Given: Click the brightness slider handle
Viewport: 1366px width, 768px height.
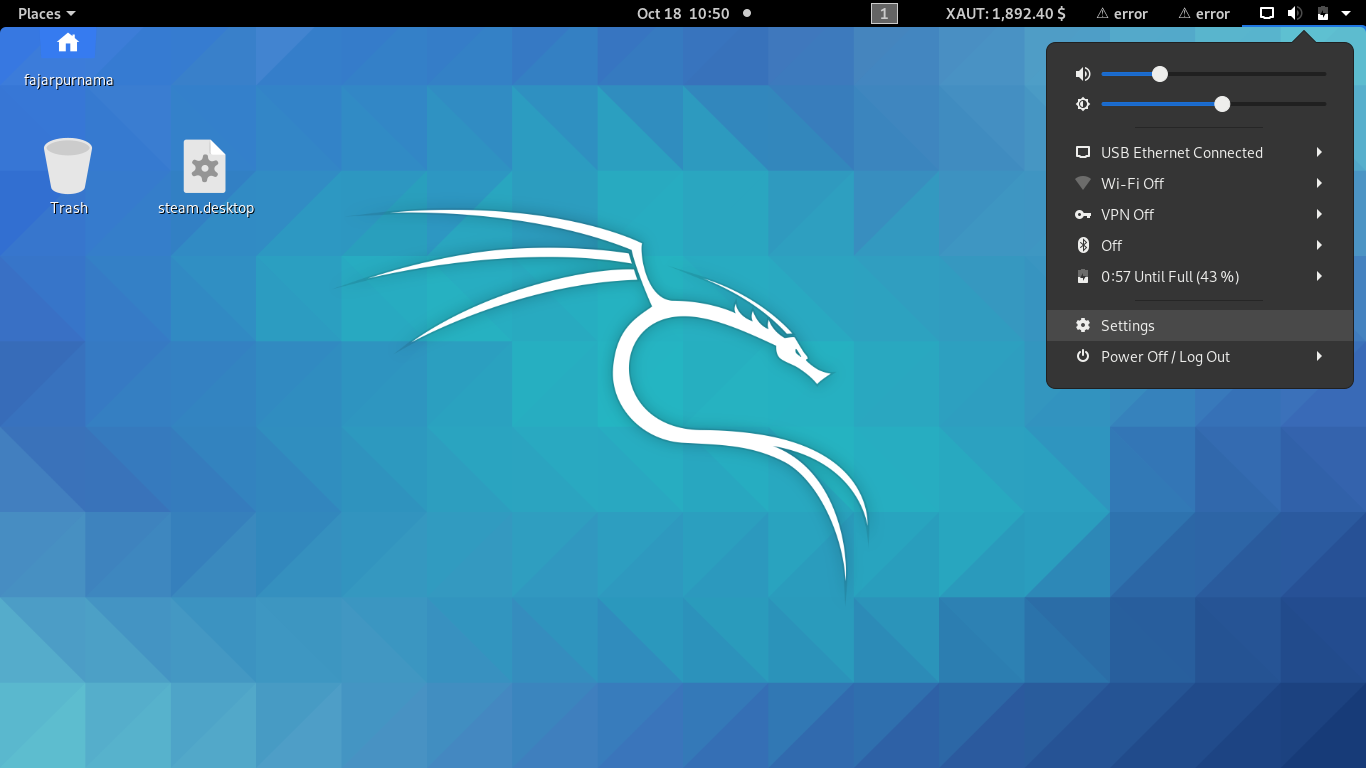Looking at the screenshot, I should (1222, 104).
